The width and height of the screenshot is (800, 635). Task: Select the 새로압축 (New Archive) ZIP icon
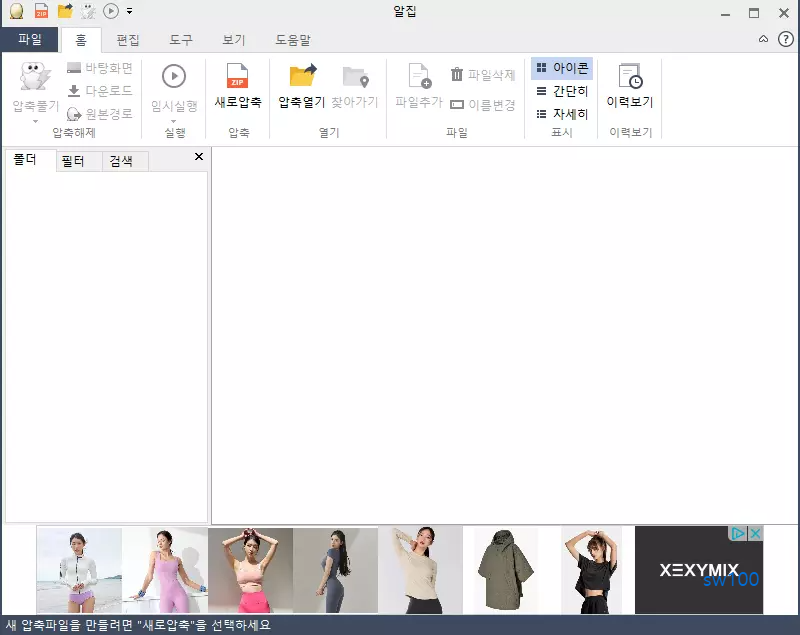tap(239, 78)
